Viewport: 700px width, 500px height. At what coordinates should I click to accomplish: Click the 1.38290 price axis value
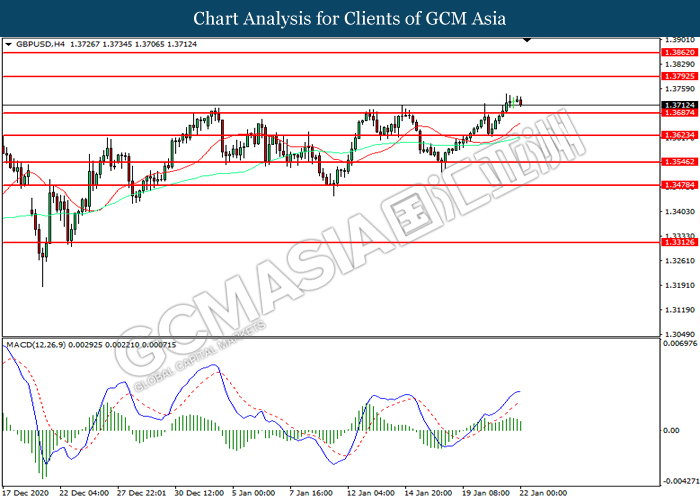tap(679, 64)
